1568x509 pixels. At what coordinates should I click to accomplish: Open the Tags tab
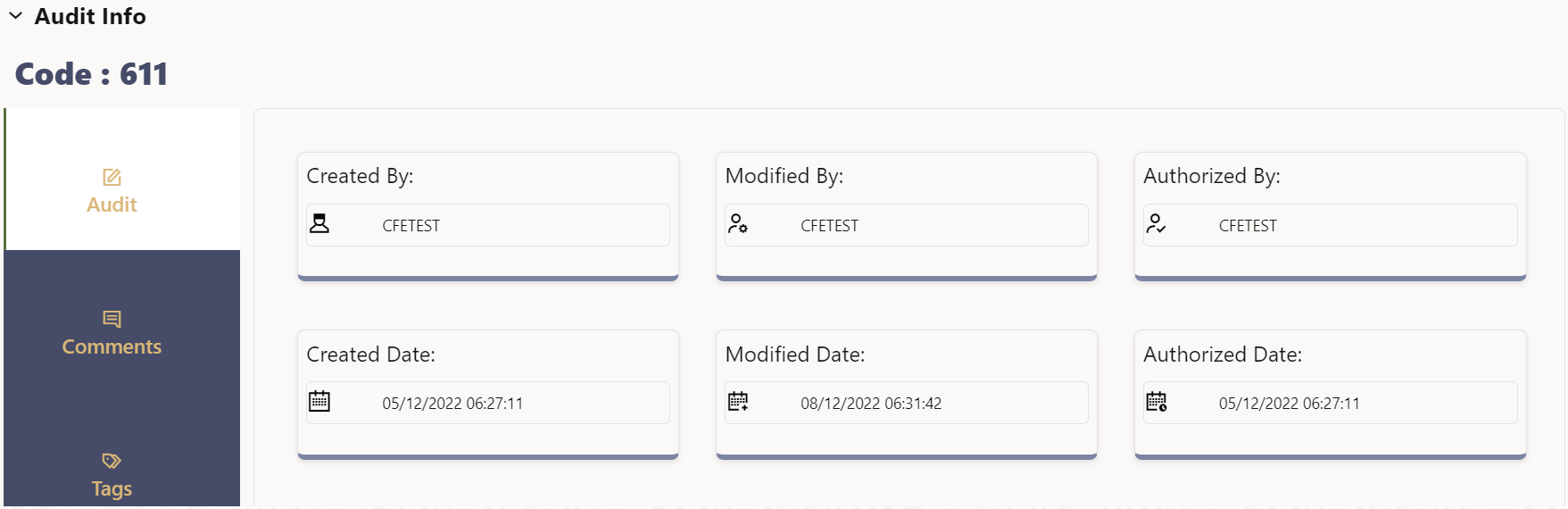(112, 488)
